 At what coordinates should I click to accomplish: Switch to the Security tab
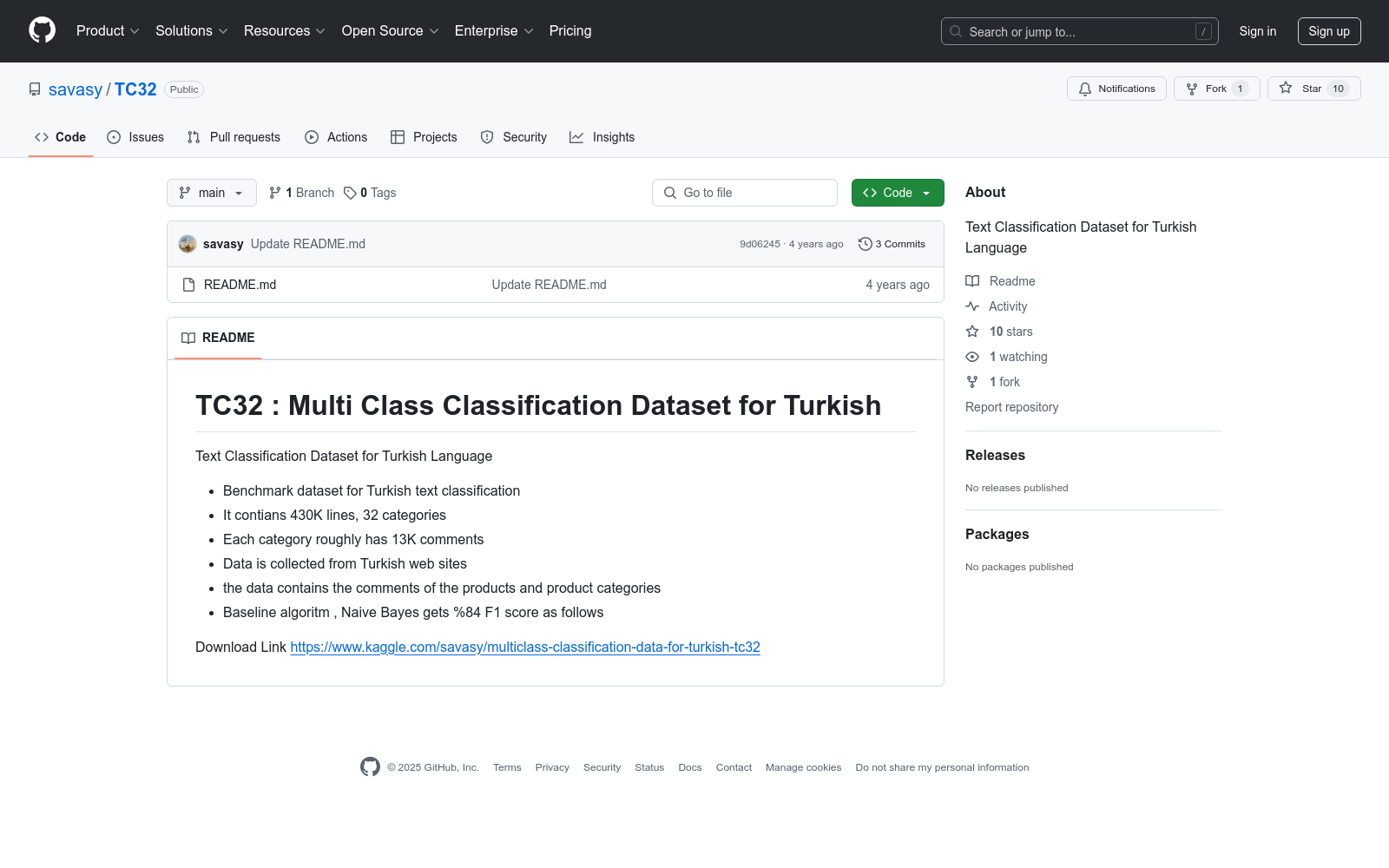point(514,137)
